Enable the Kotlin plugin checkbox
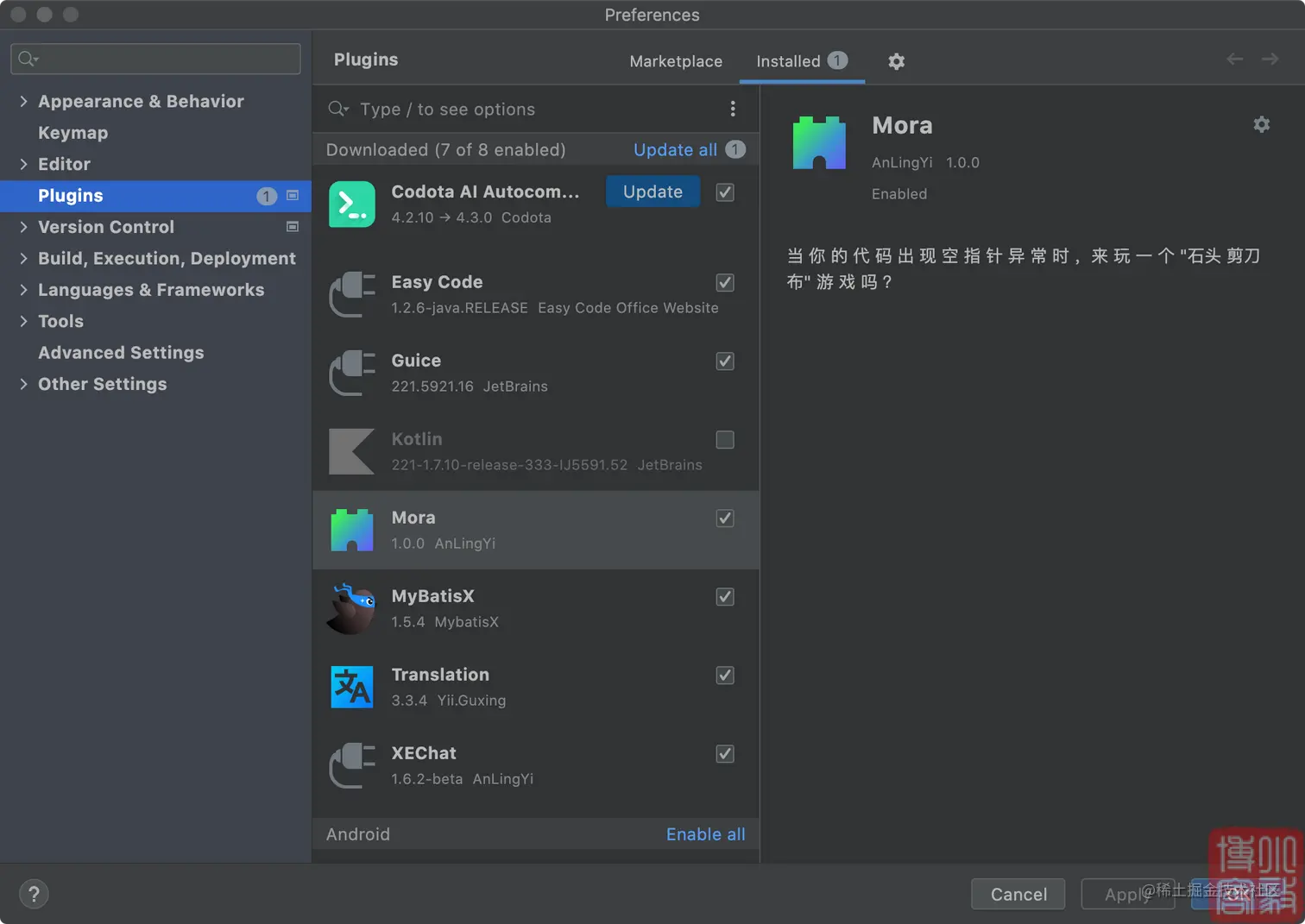 (725, 440)
